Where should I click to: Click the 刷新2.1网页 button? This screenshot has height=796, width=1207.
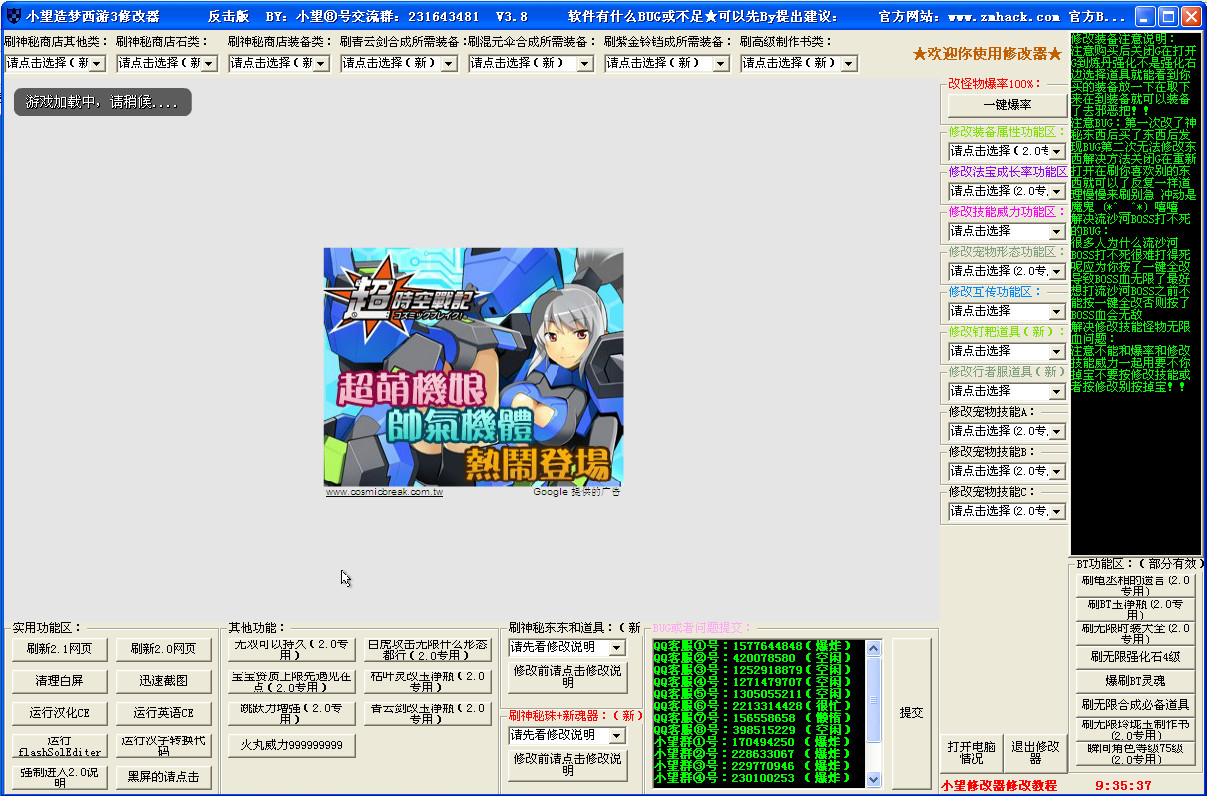point(60,649)
